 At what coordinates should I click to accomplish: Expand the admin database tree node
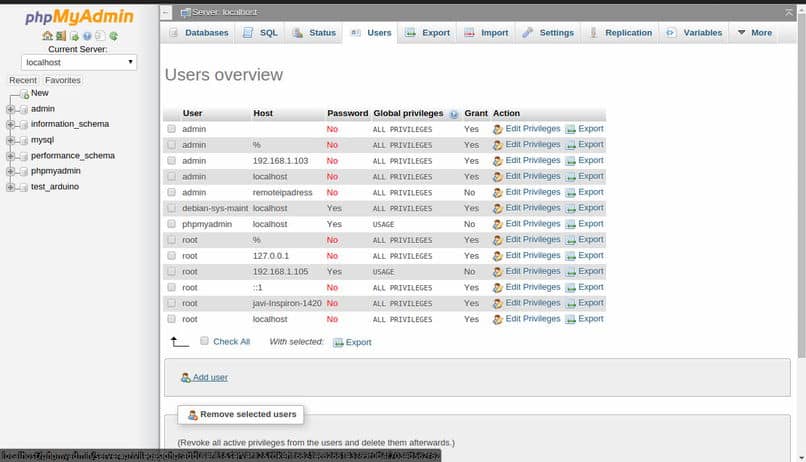10,109
